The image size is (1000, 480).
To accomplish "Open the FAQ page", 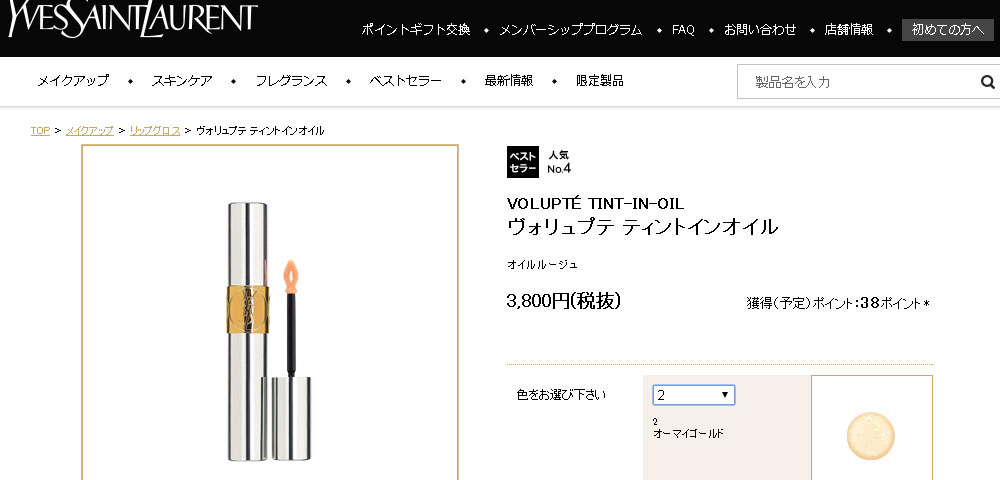I will pos(683,29).
